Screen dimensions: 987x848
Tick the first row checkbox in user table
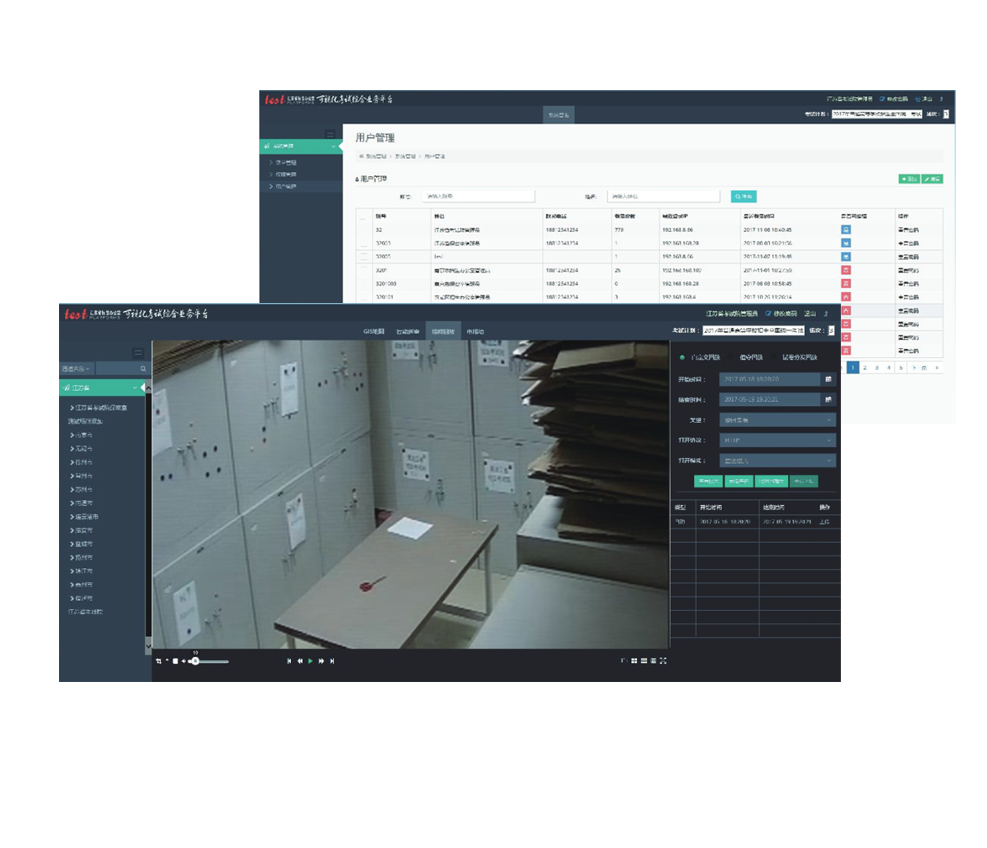363,230
